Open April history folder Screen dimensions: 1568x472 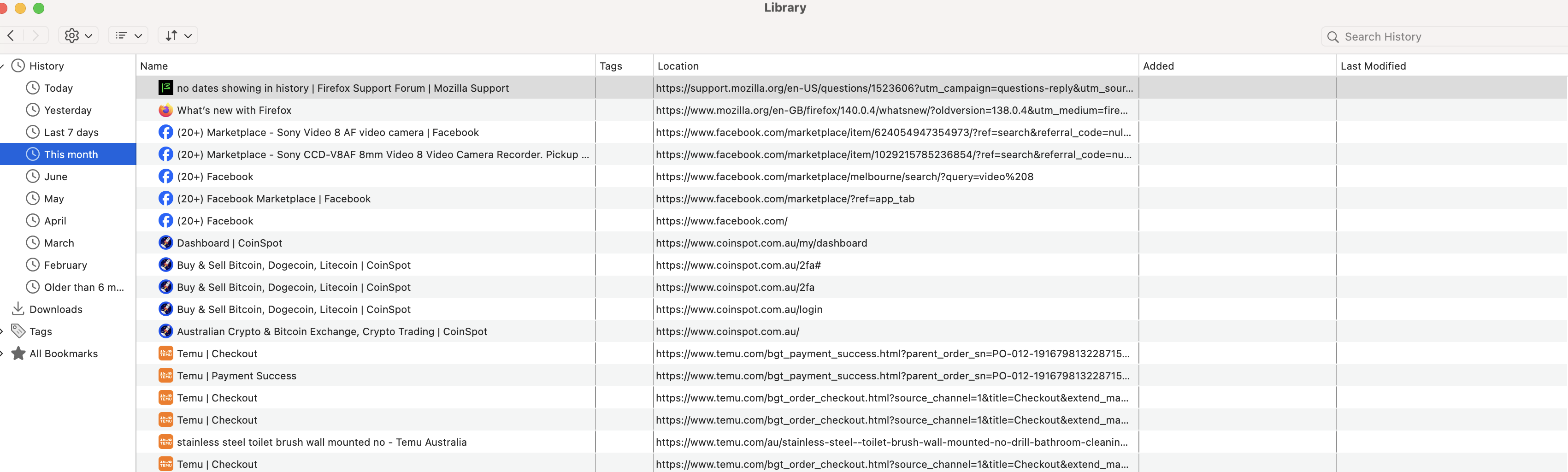coord(55,220)
